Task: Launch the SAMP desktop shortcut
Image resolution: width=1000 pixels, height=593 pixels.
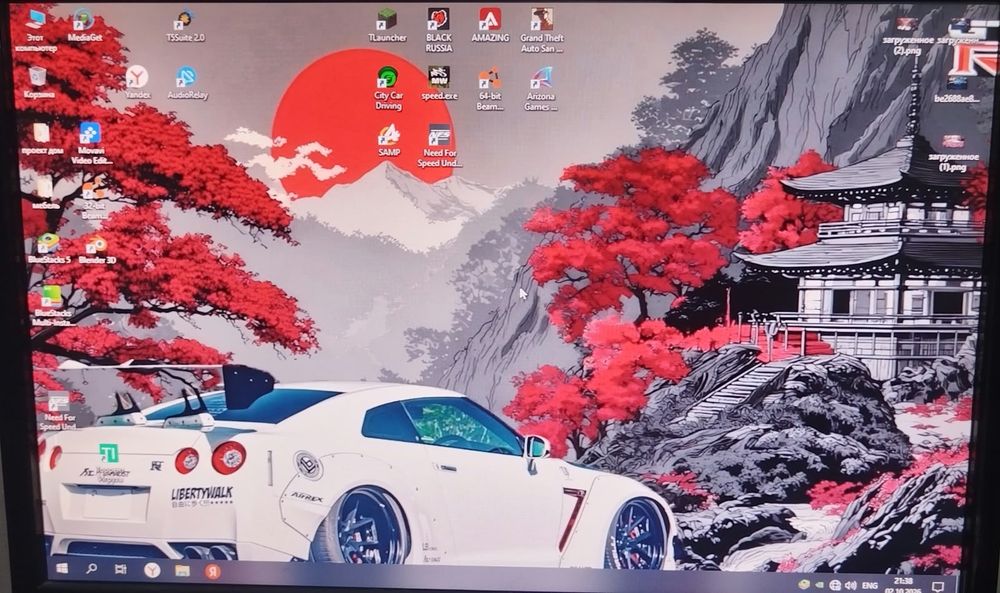Action: pos(388,140)
